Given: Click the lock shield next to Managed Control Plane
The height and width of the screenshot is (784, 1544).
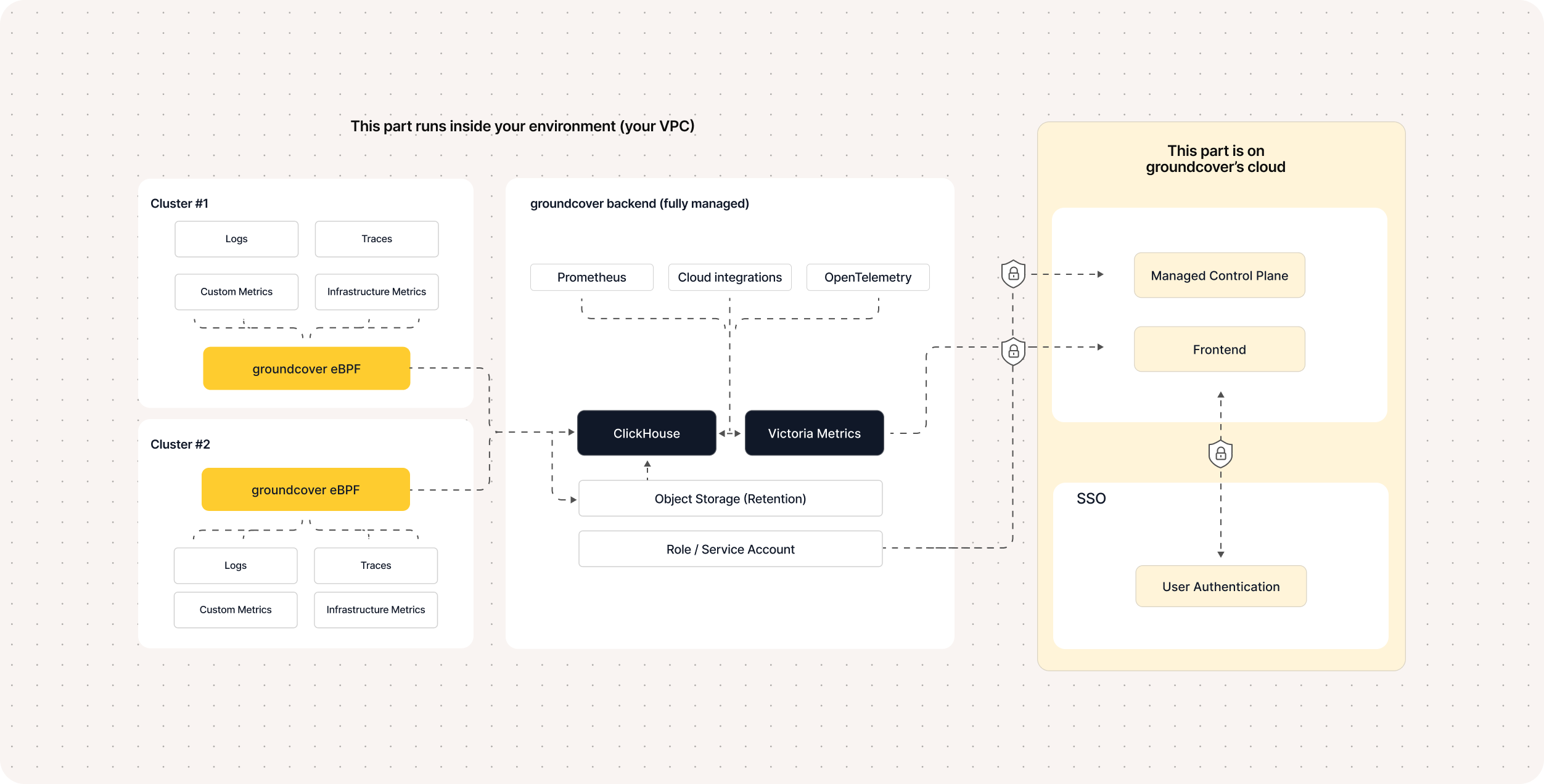Looking at the screenshot, I should pyautogui.click(x=1013, y=274).
